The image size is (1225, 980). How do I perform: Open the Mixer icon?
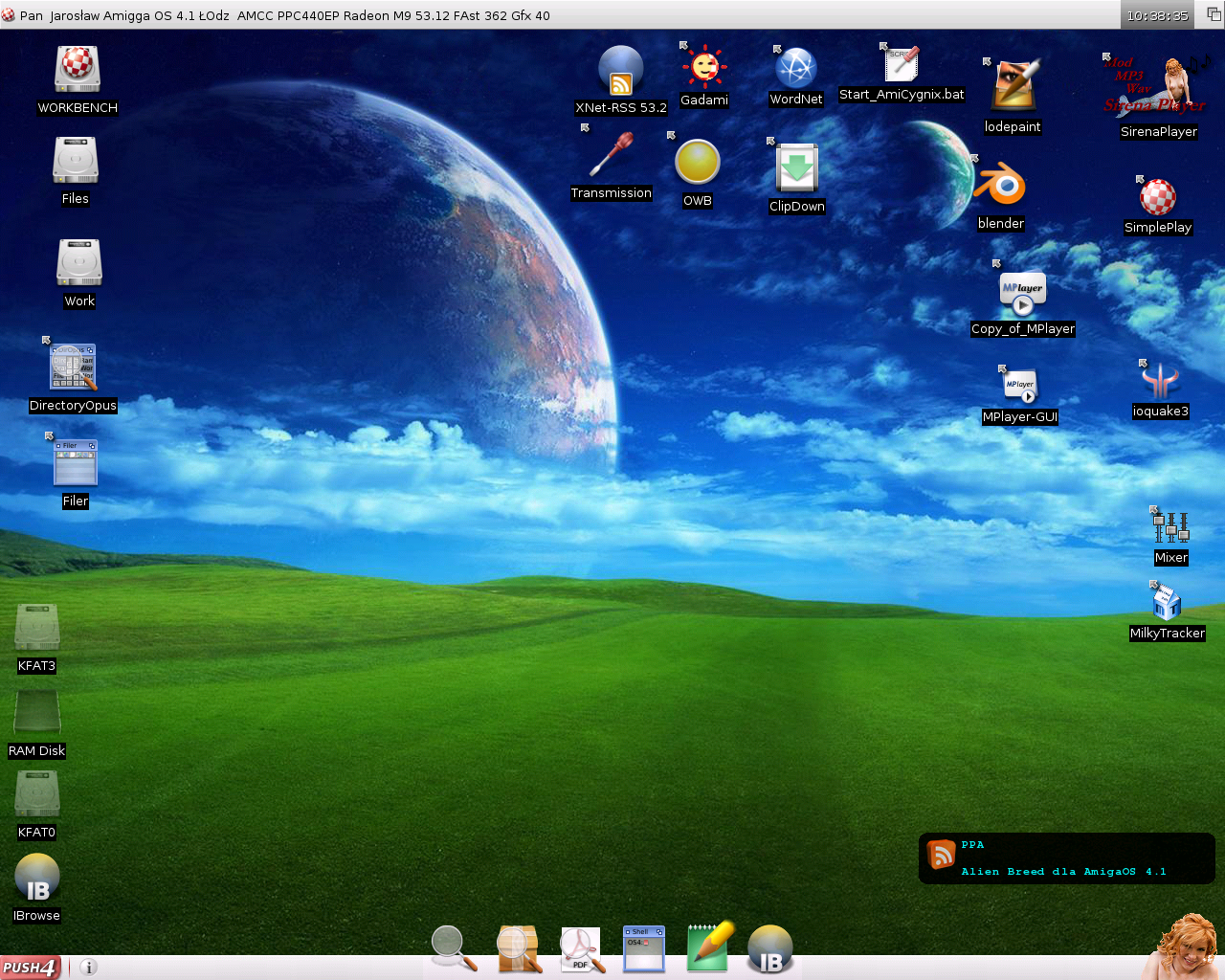coord(1171,527)
